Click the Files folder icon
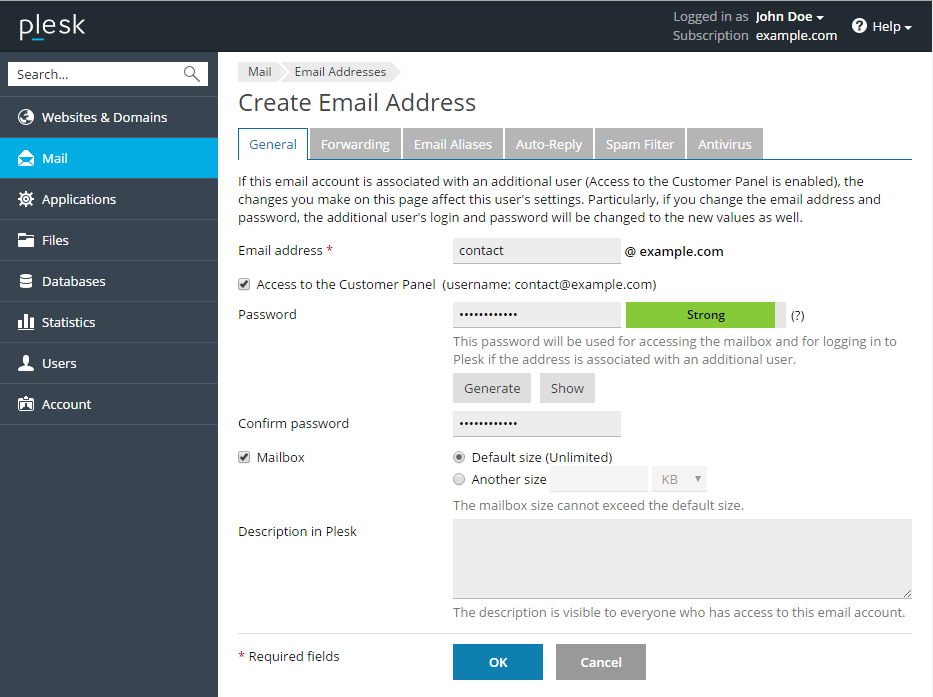 [26, 240]
